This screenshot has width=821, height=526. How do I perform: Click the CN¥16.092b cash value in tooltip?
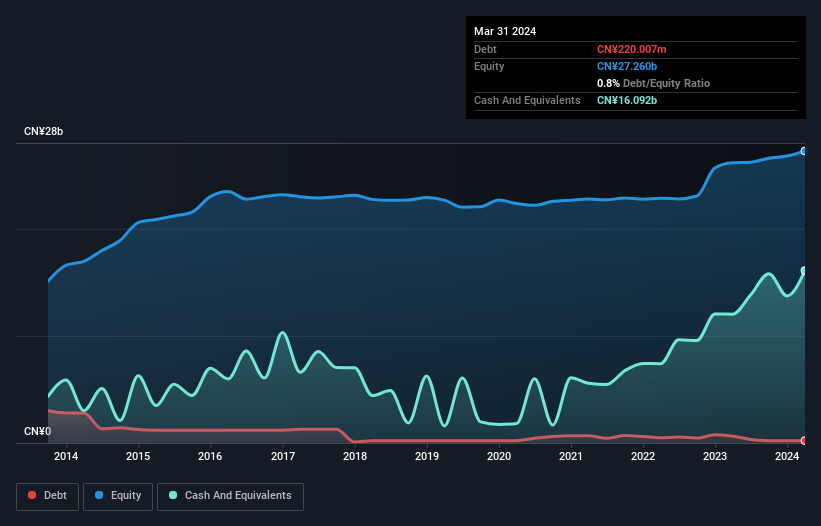click(x=627, y=101)
